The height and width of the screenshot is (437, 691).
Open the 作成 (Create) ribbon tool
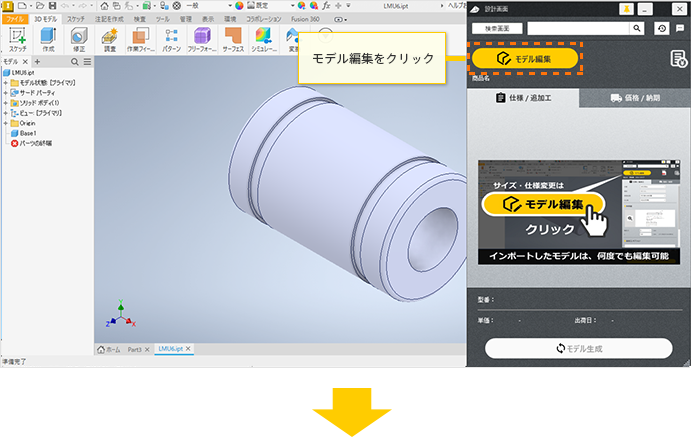(48, 40)
